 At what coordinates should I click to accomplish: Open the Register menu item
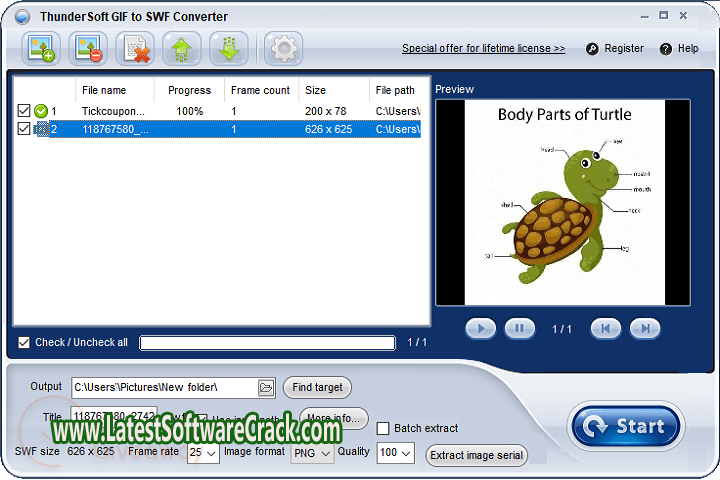[x=615, y=48]
